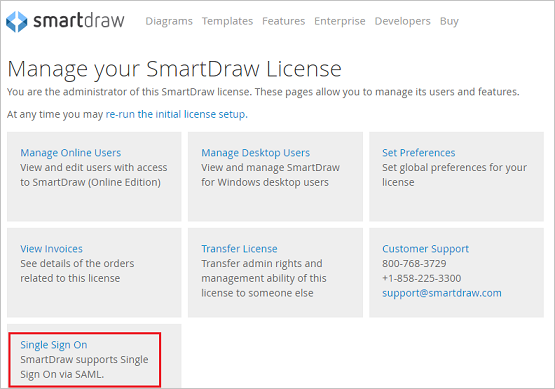Image resolution: width=555 pixels, height=389 pixels.
Task: Open the Single Sign On link
Action: (54, 345)
